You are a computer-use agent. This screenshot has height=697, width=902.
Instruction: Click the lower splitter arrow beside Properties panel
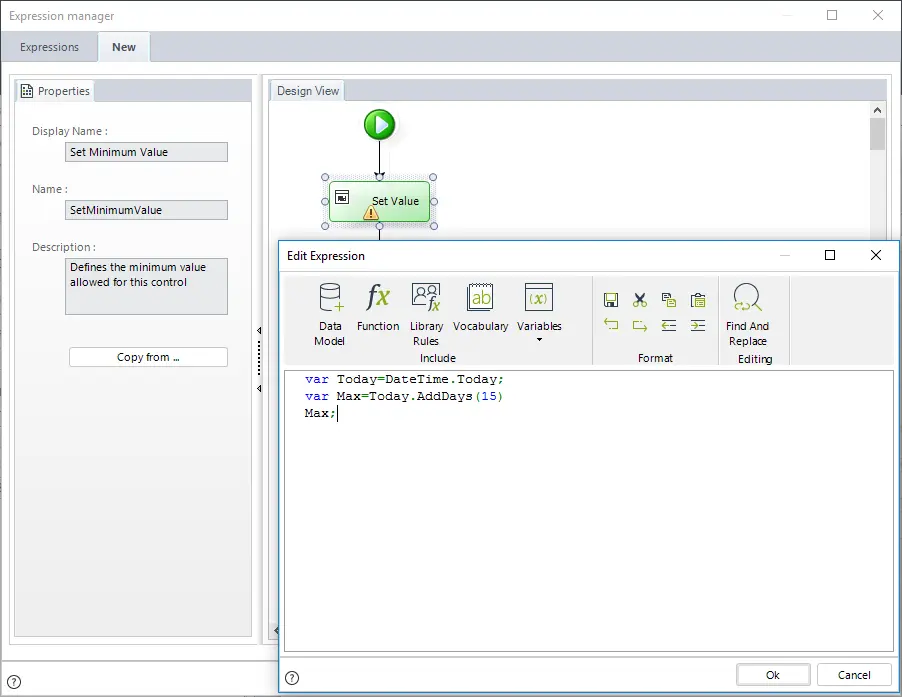pyautogui.click(x=259, y=389)
